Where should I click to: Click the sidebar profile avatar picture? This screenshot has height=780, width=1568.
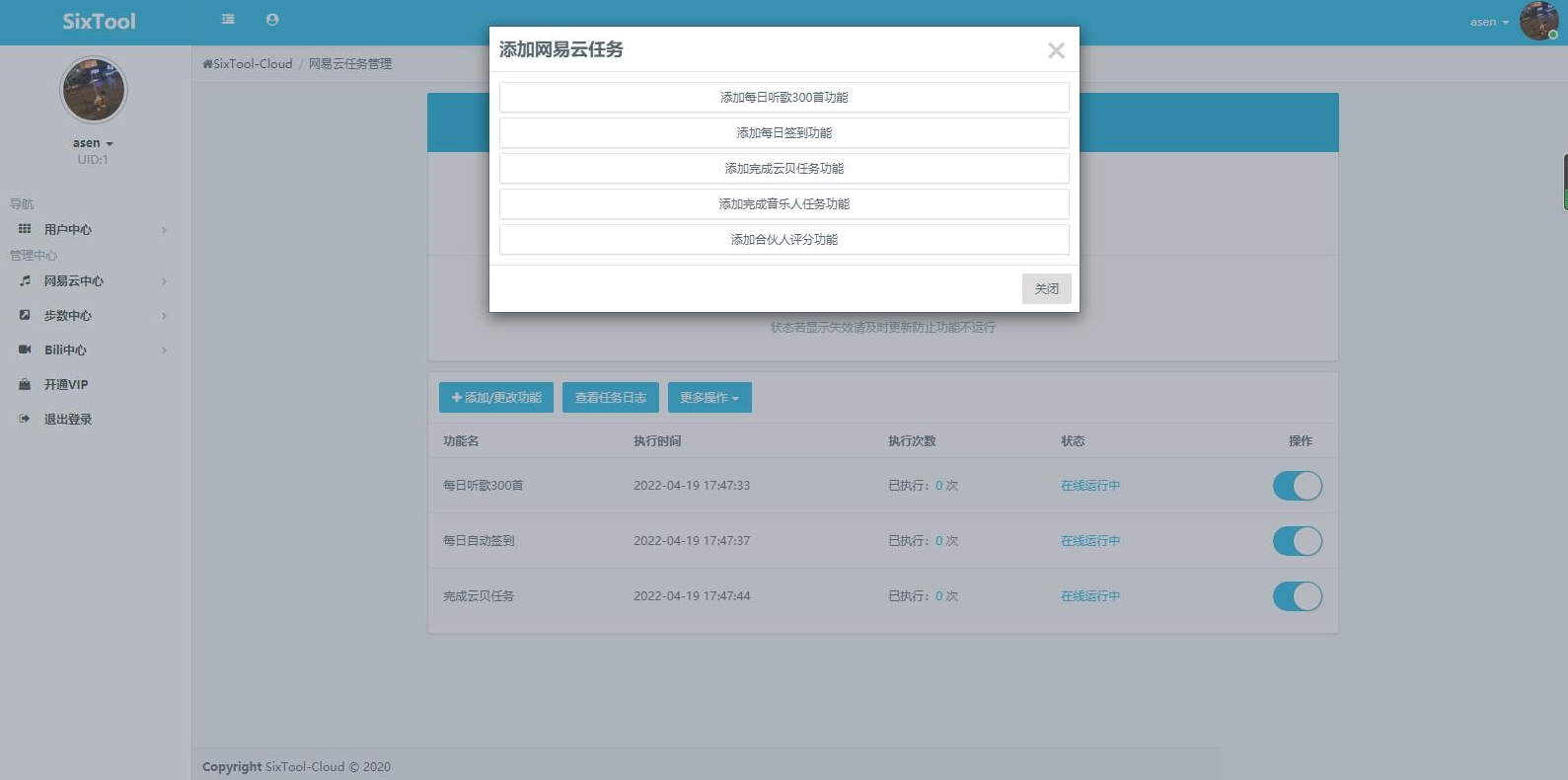point(94,89)
